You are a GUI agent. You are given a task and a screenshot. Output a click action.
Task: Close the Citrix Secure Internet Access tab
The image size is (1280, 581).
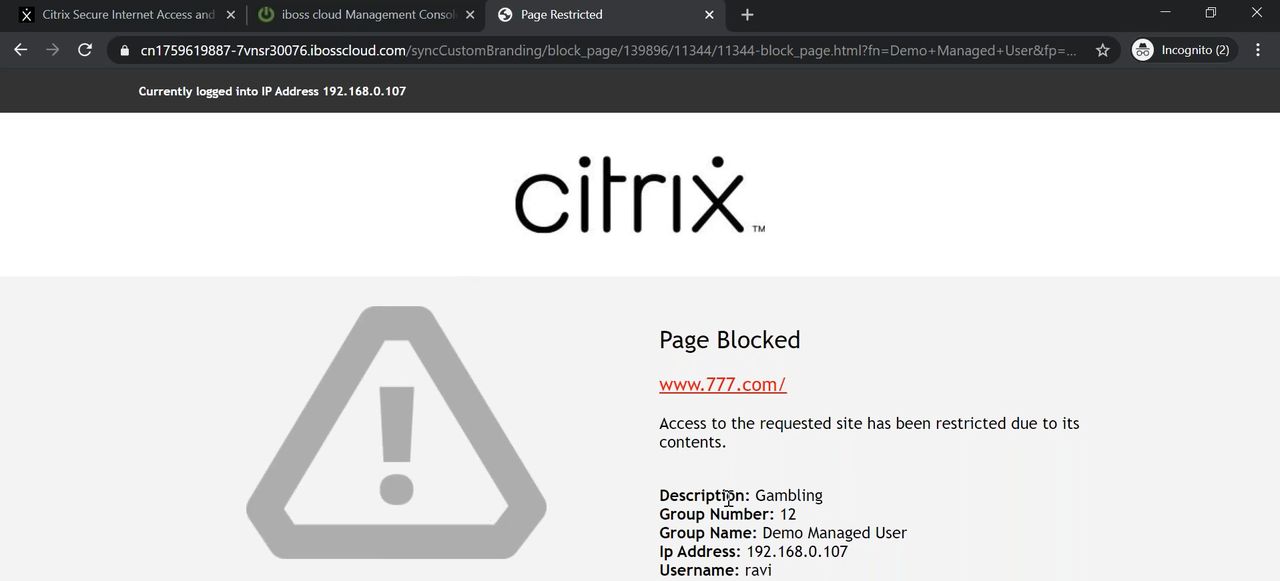click(231, 15)
